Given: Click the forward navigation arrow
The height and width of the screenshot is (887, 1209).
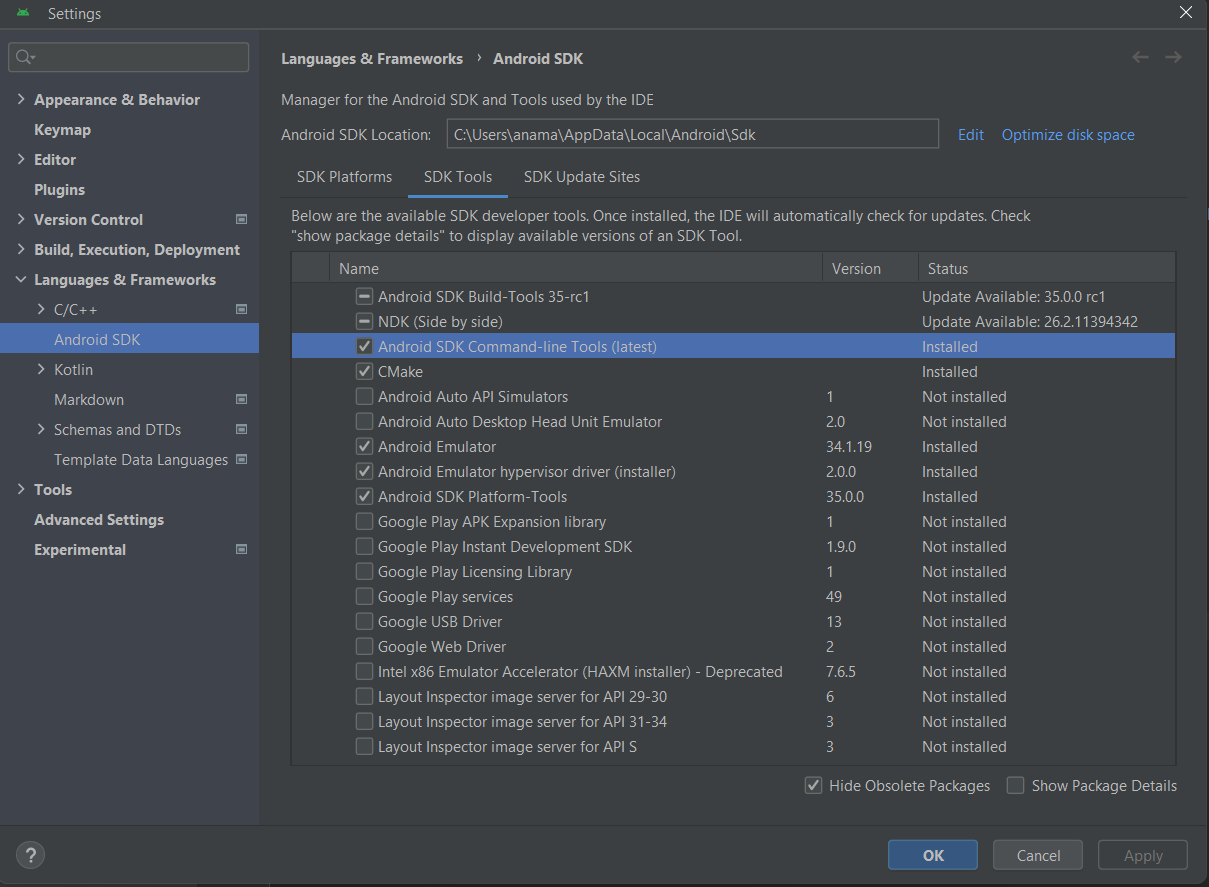Looking at the screenshot, I should click(1172, 57).
